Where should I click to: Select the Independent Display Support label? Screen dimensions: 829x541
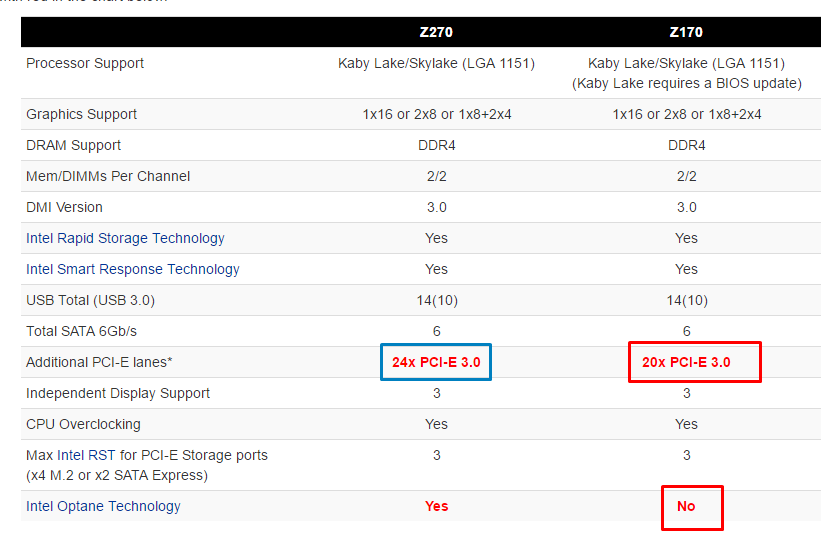[x=118, y=393]
